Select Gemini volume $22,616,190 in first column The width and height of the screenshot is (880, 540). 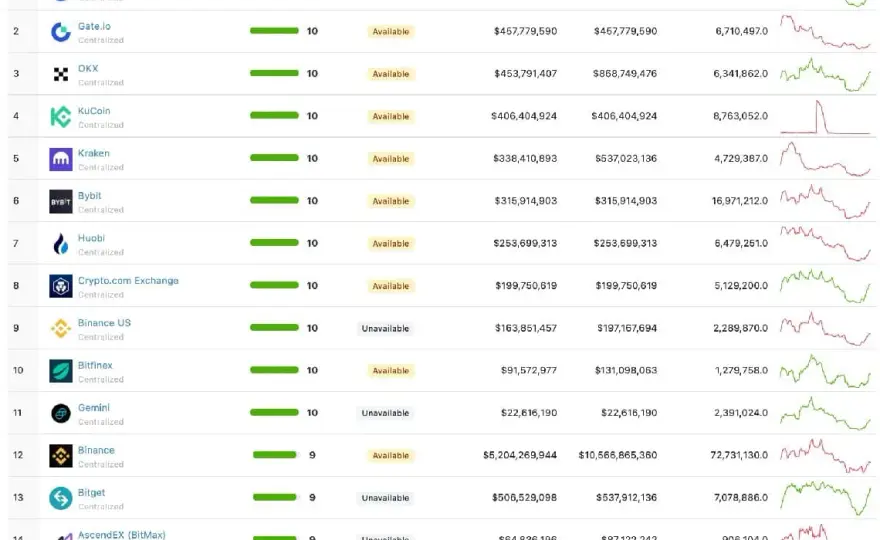pyautogui.click(x=529, y=413)
